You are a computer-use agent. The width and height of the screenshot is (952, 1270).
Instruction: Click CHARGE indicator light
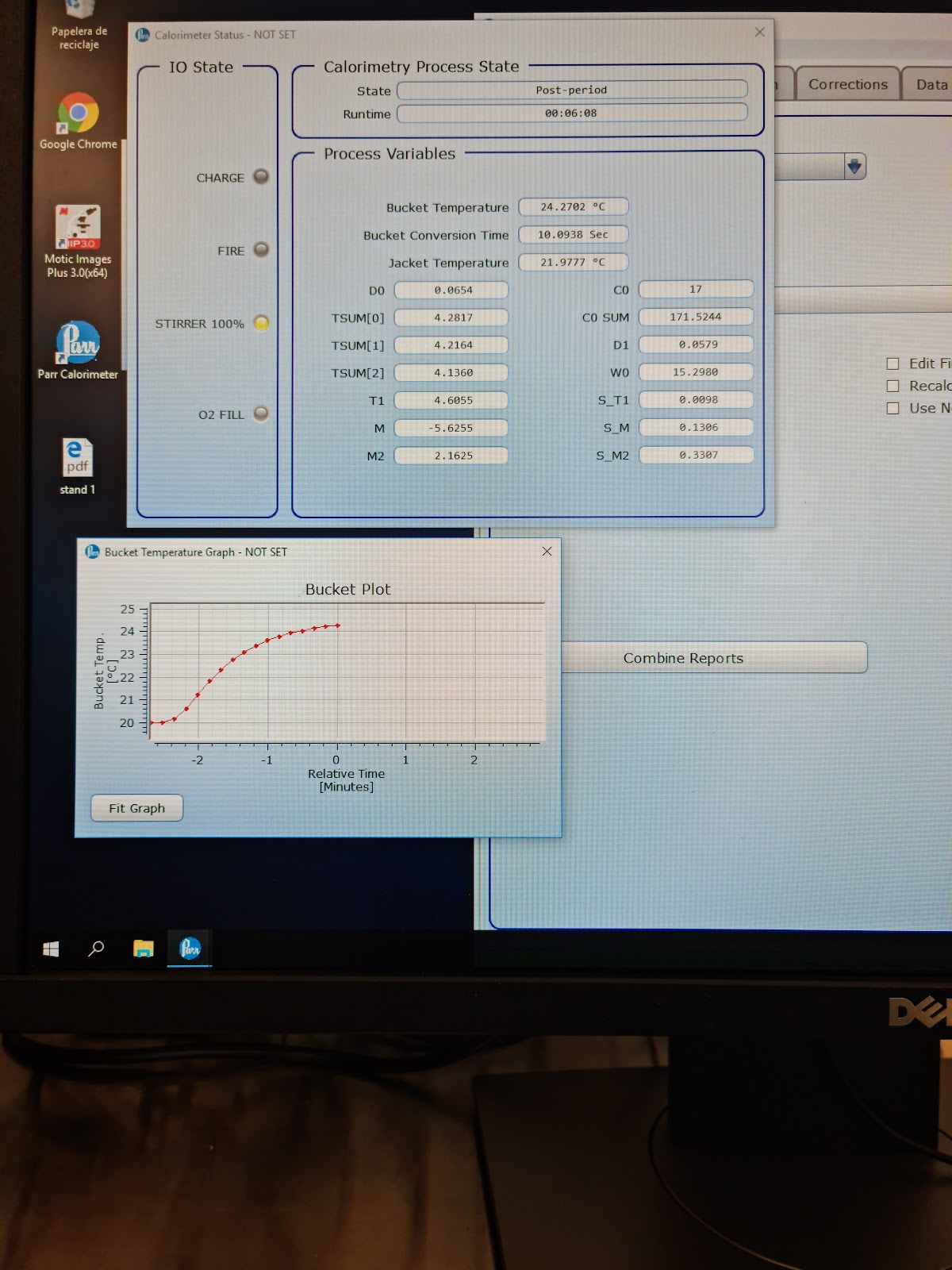pyautogui.click(x=261, y=177)
